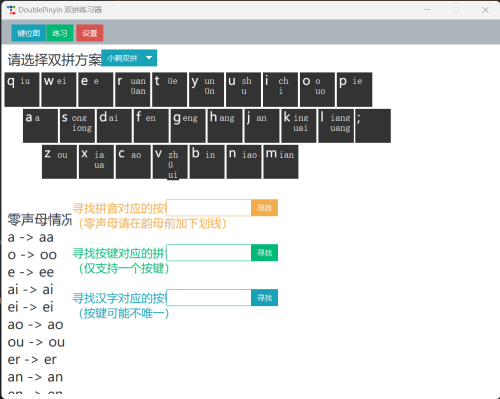Screen dimensions: 500x399
Task: Click the p key tile (ie)
Action: [354, 89]
